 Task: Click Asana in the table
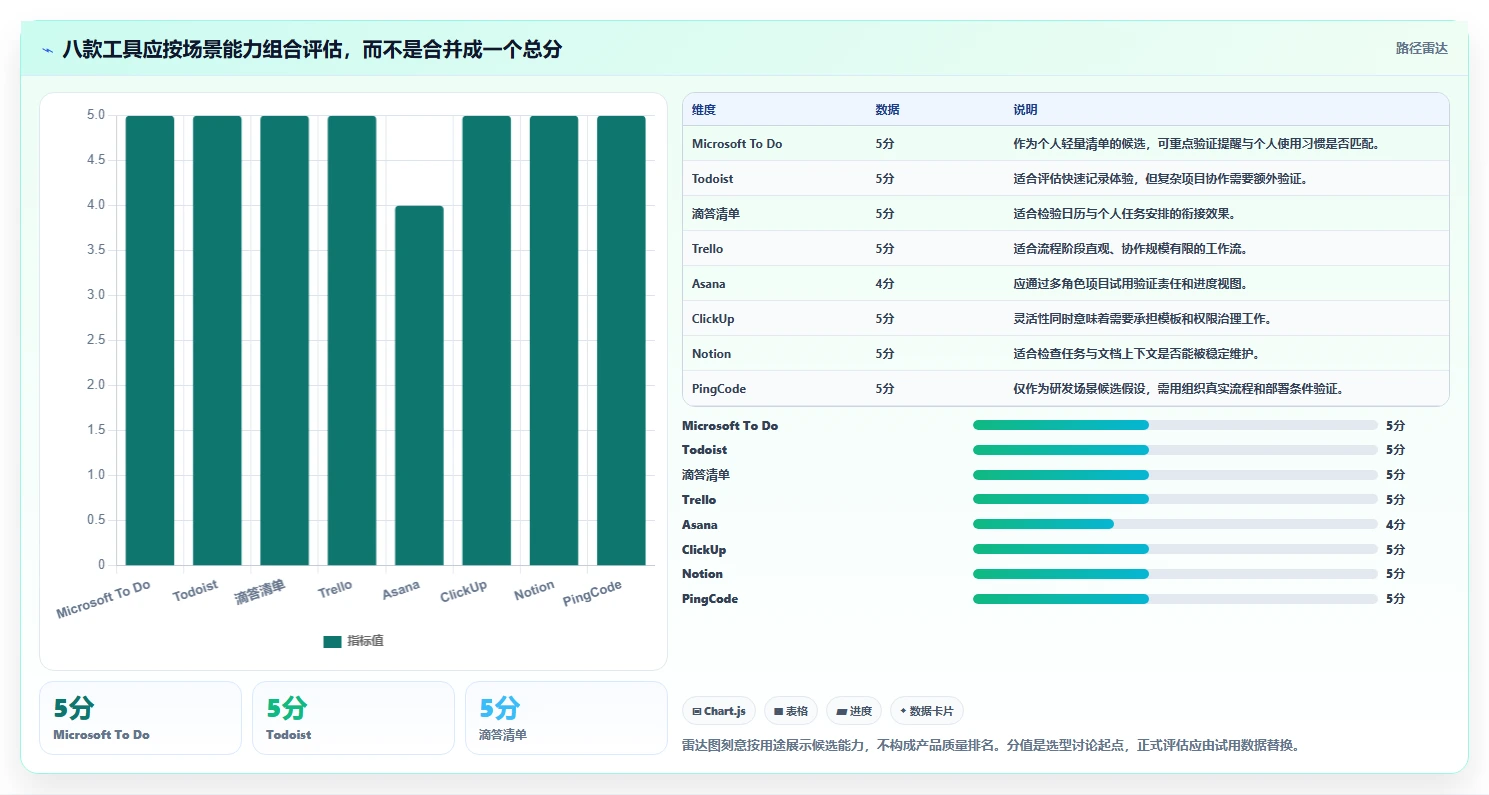tap(709, 284)
